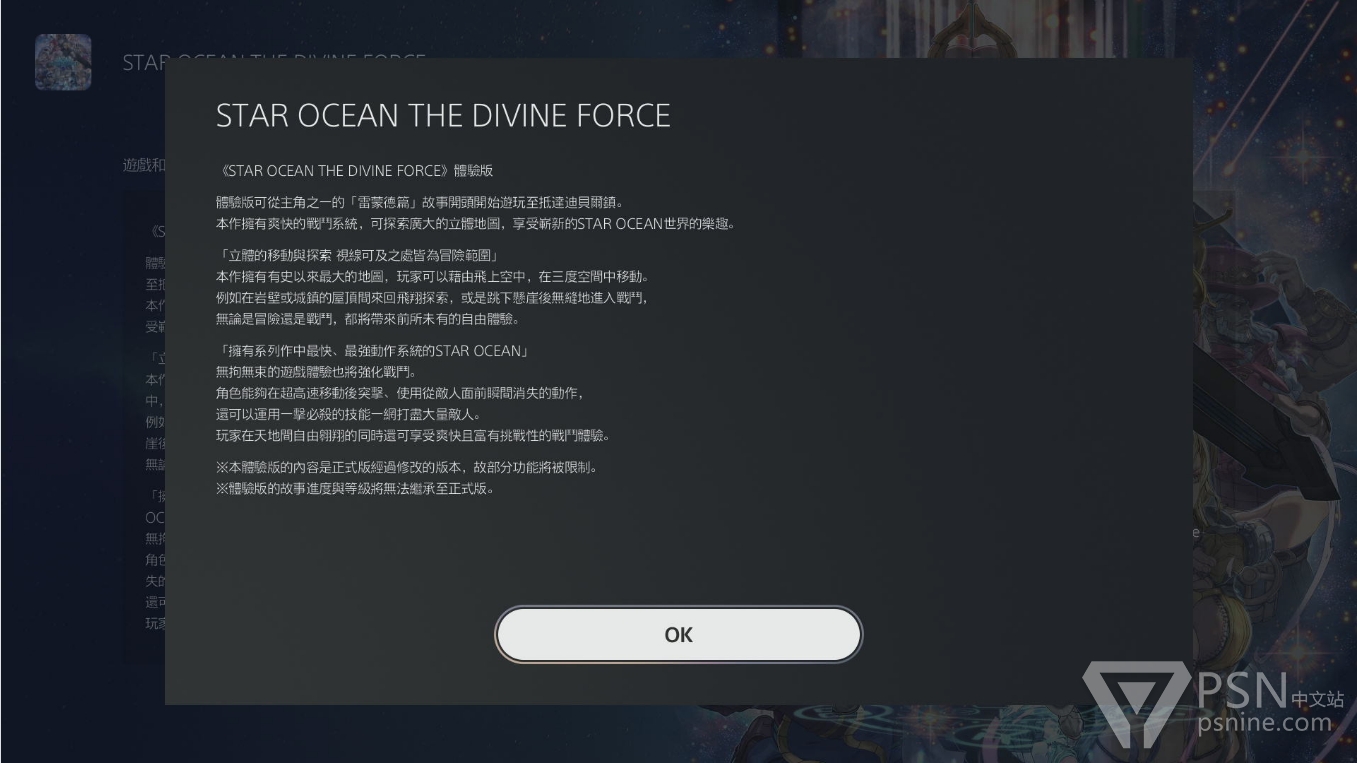Click the line starting with 玩家在天地間自由翱翔
Image resolution: width=1357 pixels, height=763 pixels.
[412, 435]
